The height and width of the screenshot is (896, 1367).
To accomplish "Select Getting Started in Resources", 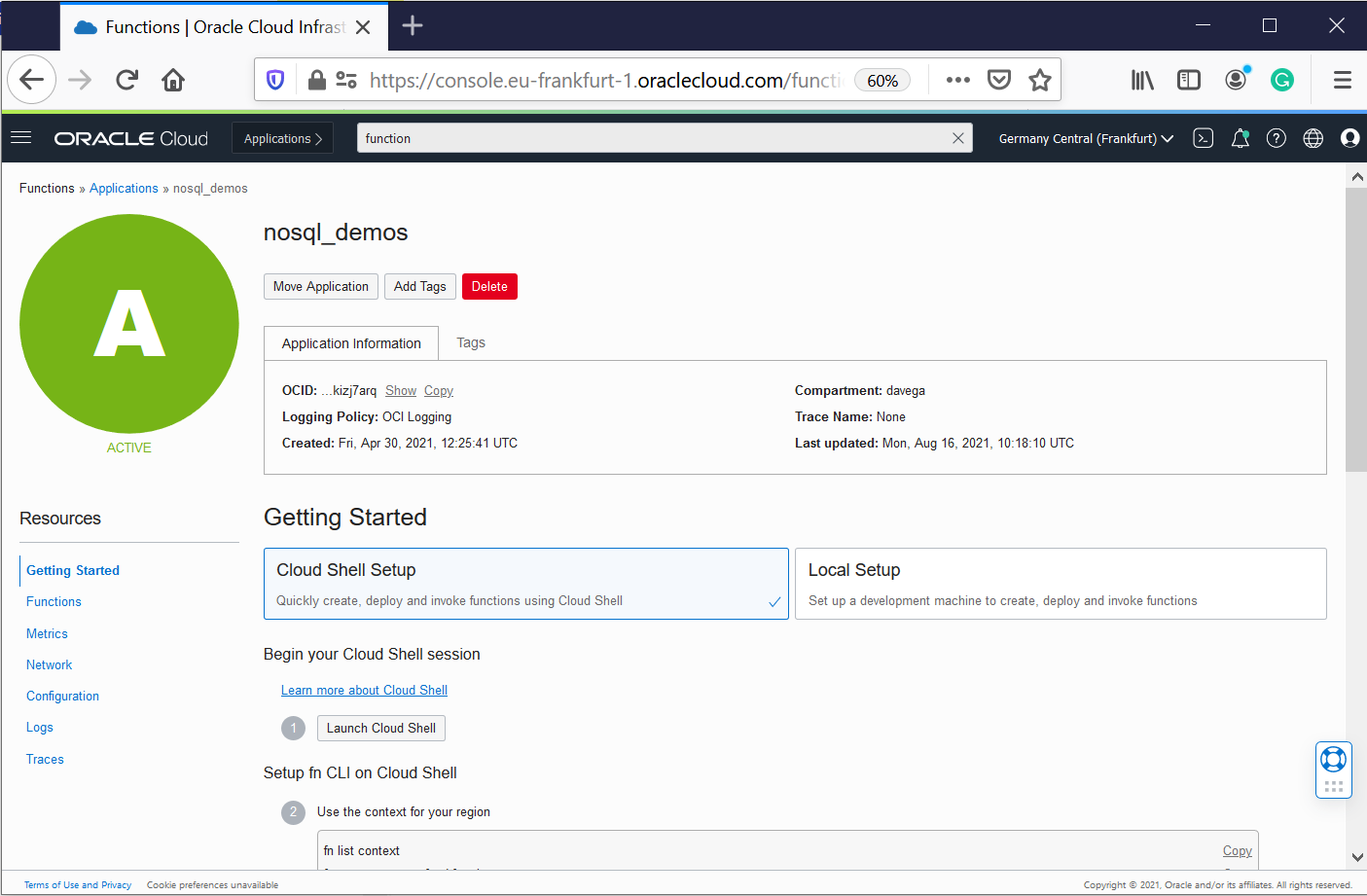I will pos(73,570).
